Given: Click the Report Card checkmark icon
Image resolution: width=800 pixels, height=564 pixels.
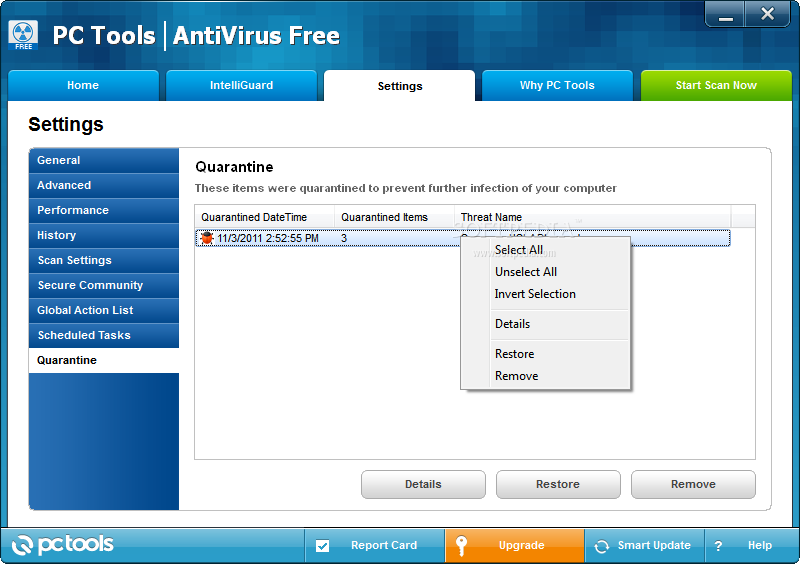Looking at the screenshot, I should click(x=322, y=546).
